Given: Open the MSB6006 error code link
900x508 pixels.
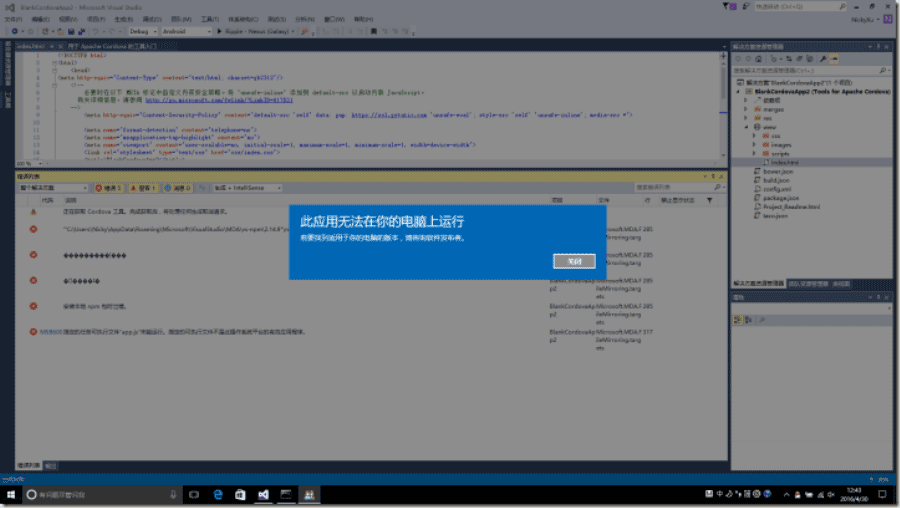Looking at the screenshot, I should 51,332.
